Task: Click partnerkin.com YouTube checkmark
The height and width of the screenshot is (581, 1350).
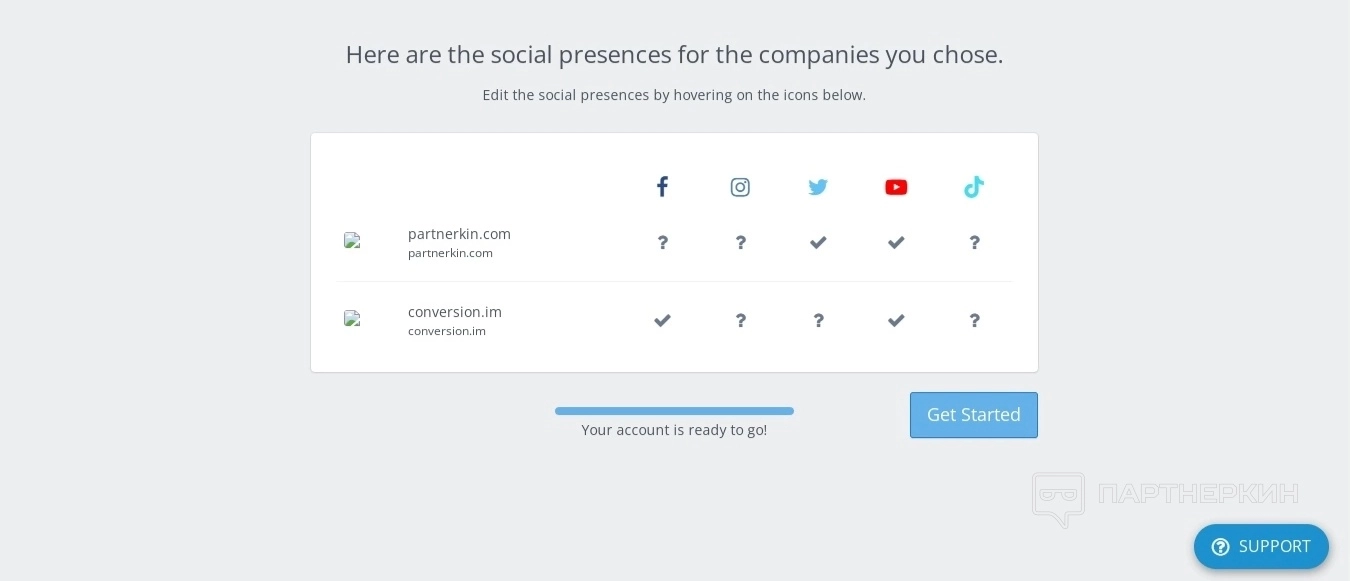Action: click(x=896, y=242)
